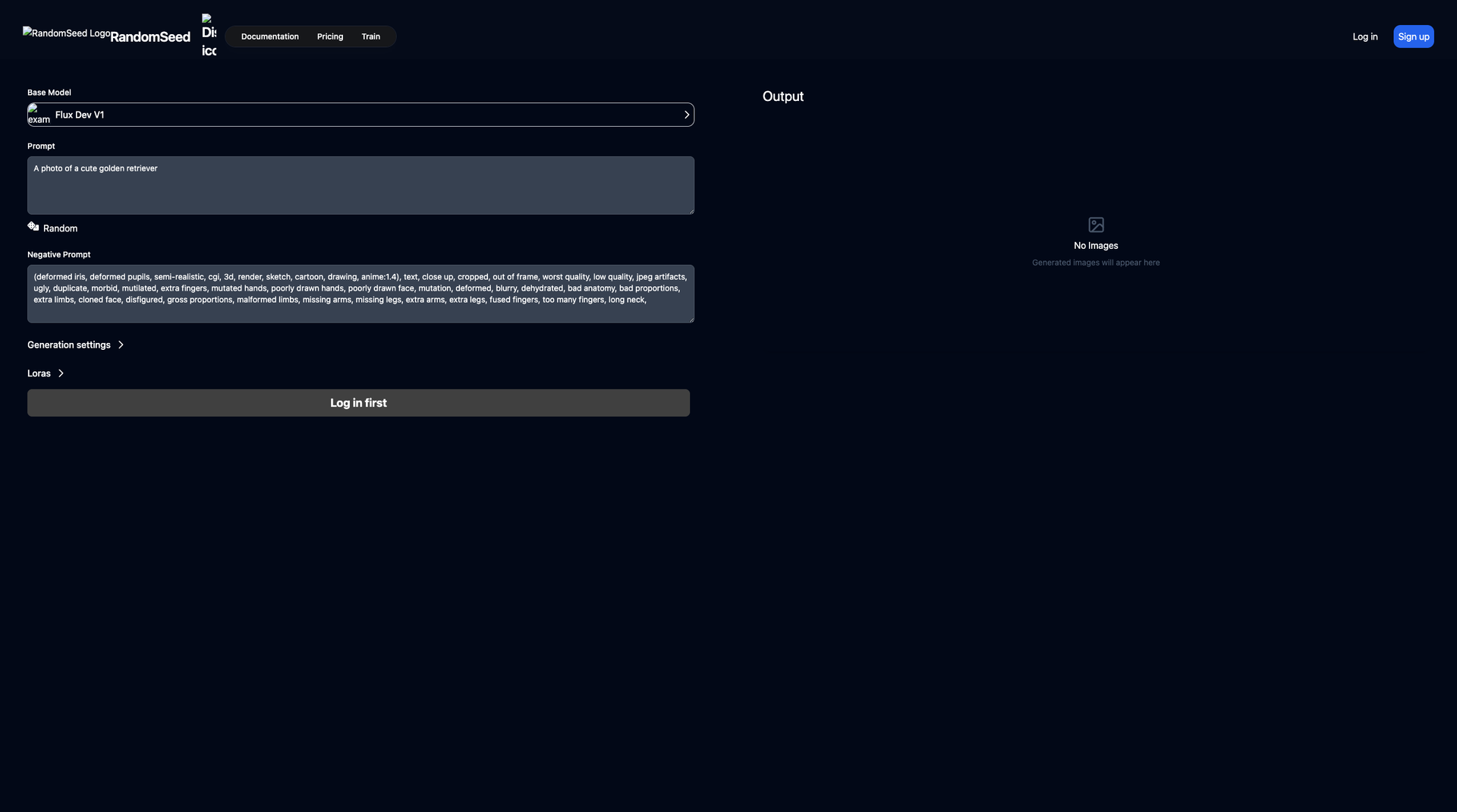Open the Base Model dropdown
The height and width of the screenshot is (812, 1457).
coord(360,115)
